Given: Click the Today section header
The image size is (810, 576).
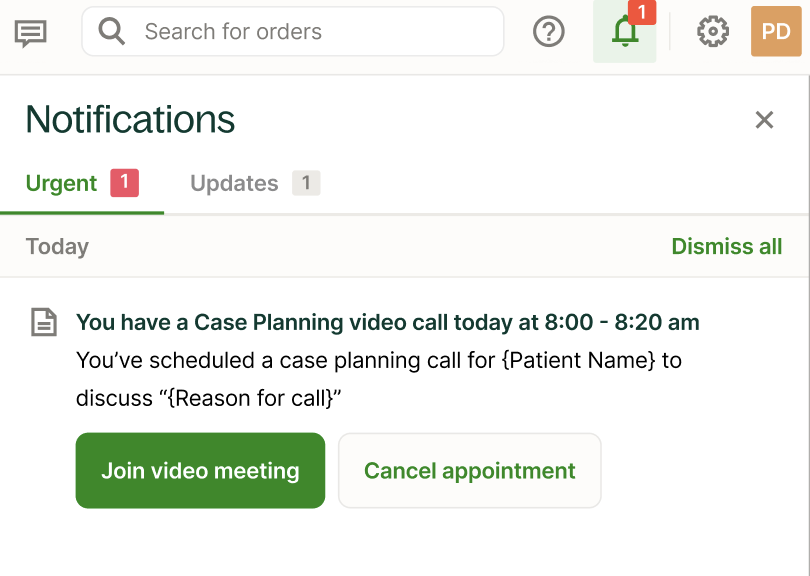Looking at the screenshot, I should 56,246.
